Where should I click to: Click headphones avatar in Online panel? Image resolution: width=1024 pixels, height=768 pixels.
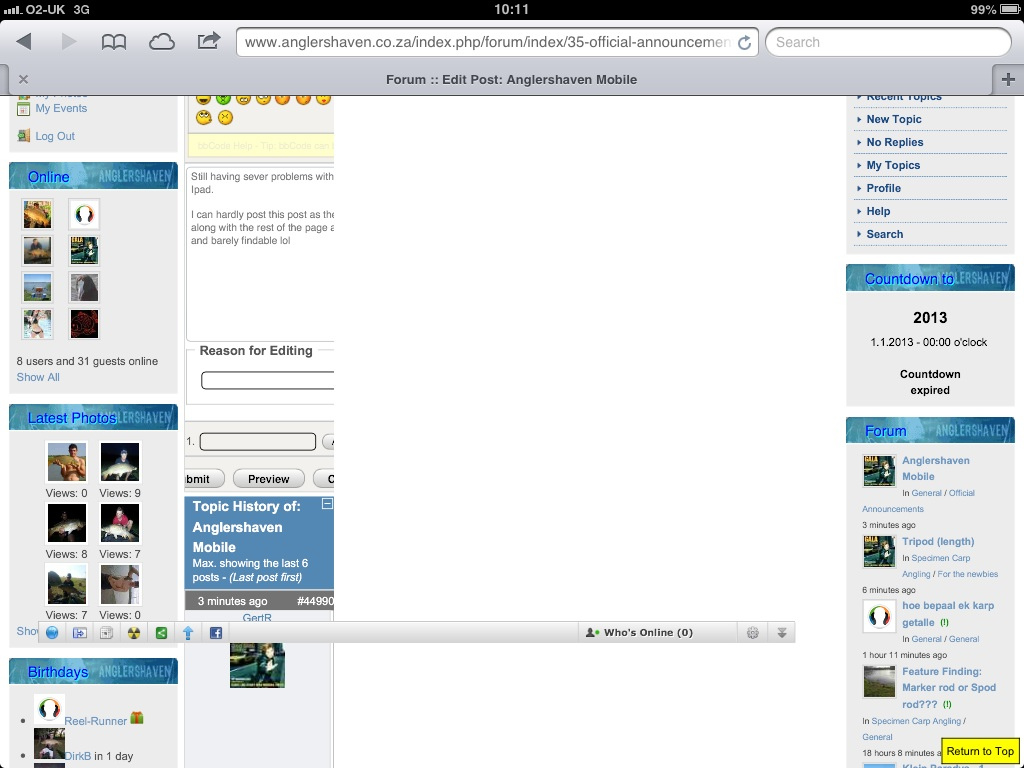tap(84, 214)
